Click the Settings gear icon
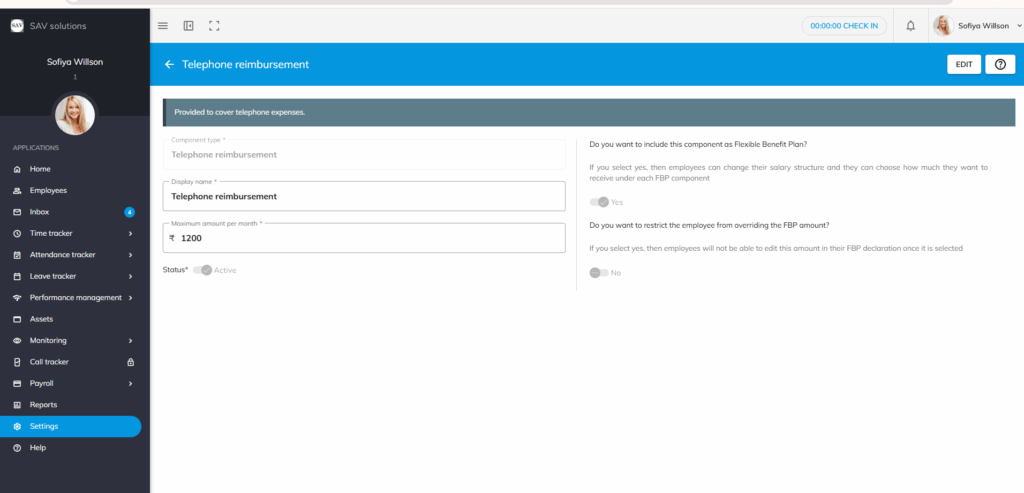The width and height of the screenshot is (1024, 493). click(18, 426)
